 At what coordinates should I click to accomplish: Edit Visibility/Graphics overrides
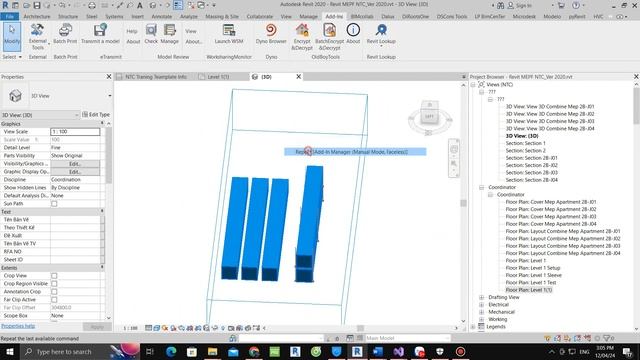[75, 164]
